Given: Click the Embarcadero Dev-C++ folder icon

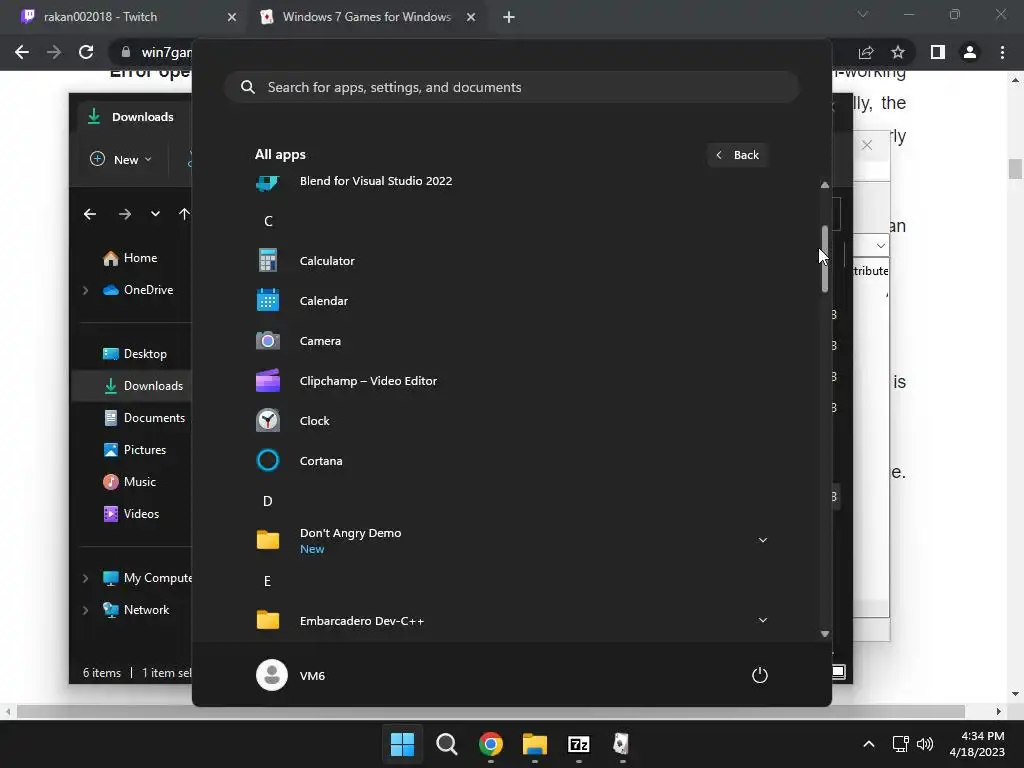Looking at the screenshot, I should [x=268, y=620].
